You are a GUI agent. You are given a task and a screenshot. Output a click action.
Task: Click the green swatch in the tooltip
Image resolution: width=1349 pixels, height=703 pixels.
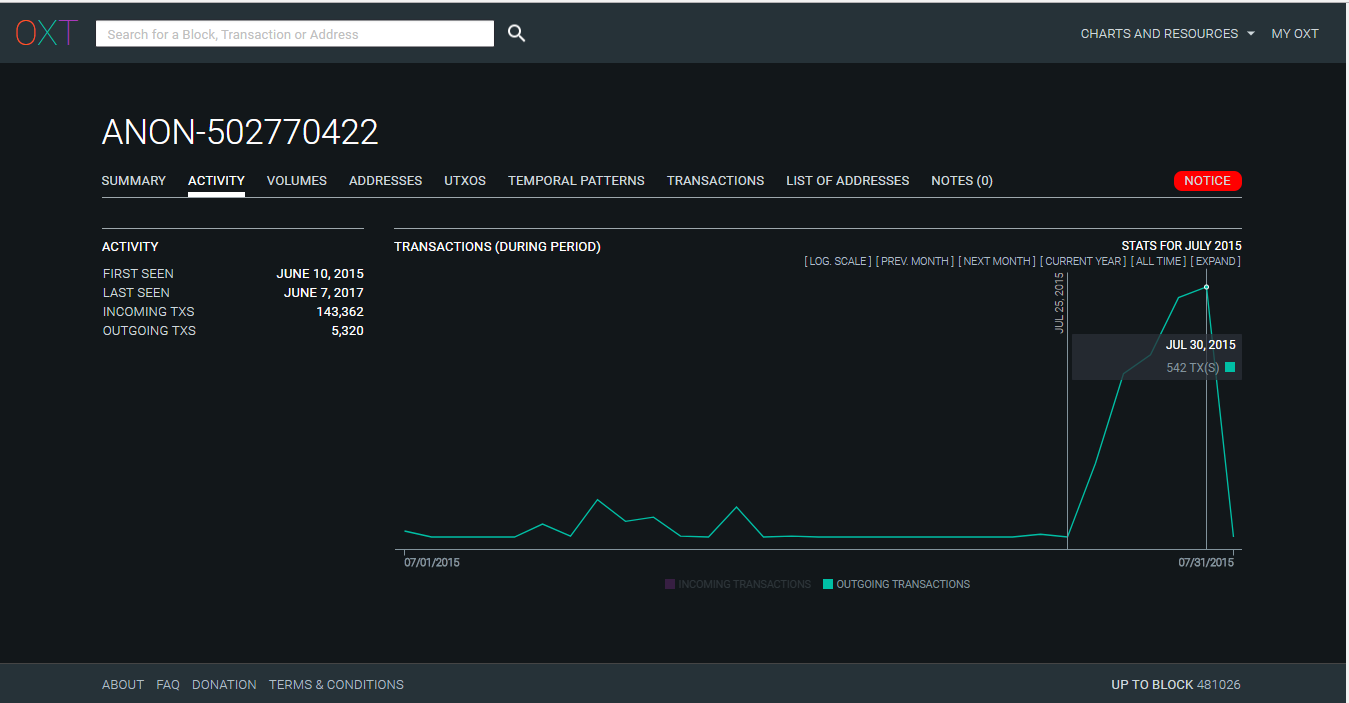click(x=1230, y=368)
